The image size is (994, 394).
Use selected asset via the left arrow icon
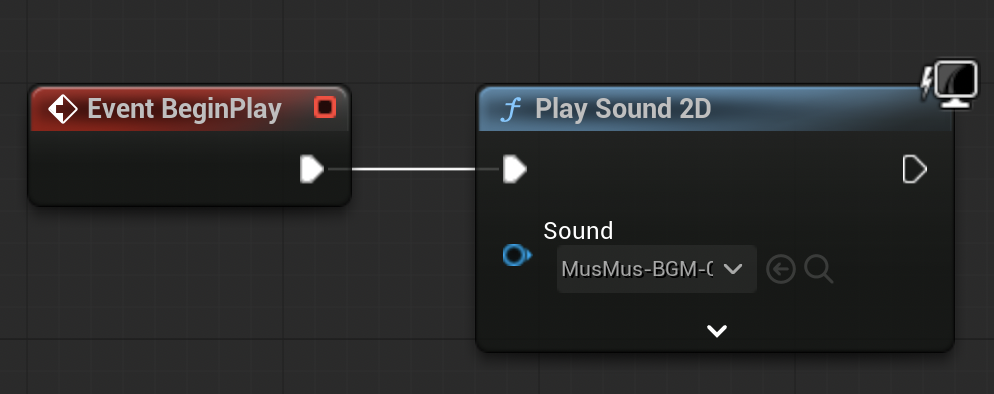click(x=780, y=269)
